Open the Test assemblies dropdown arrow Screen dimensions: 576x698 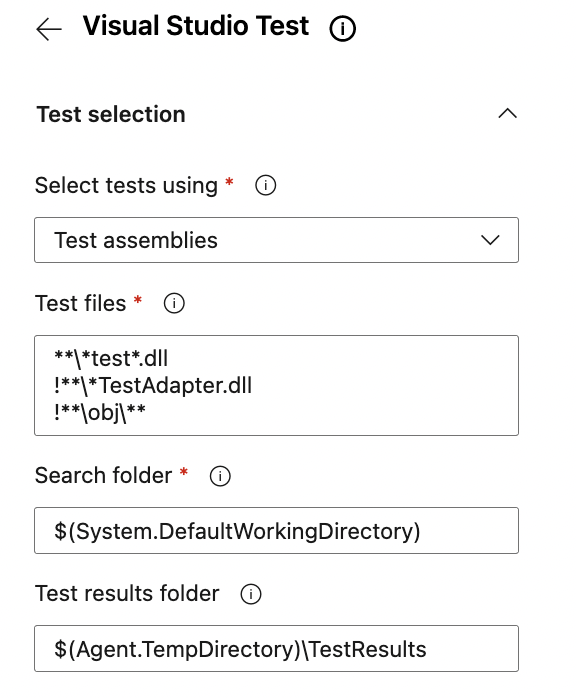coord(490,240)
